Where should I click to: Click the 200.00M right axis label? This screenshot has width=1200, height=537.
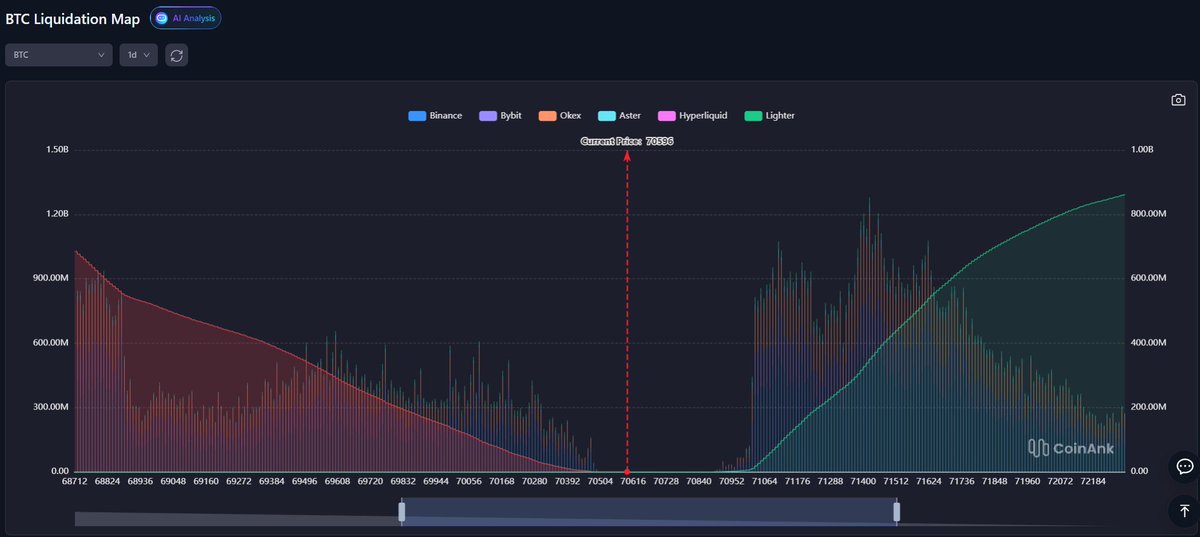coord(1149,407)
